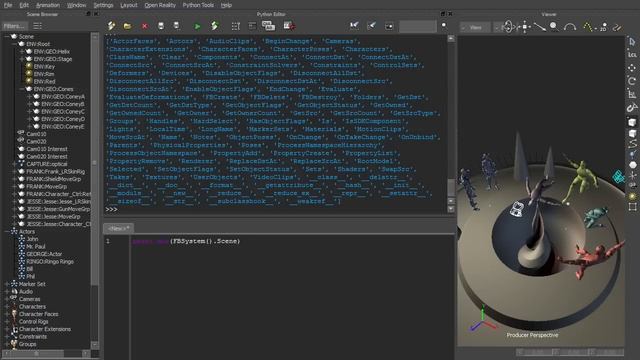
Task: Select the <New> script tab
Action: (x=119, y=228)
